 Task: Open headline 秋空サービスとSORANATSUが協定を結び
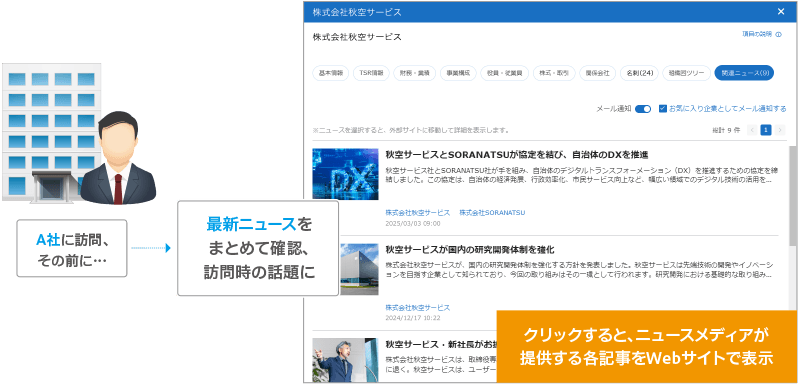(517, 155)
